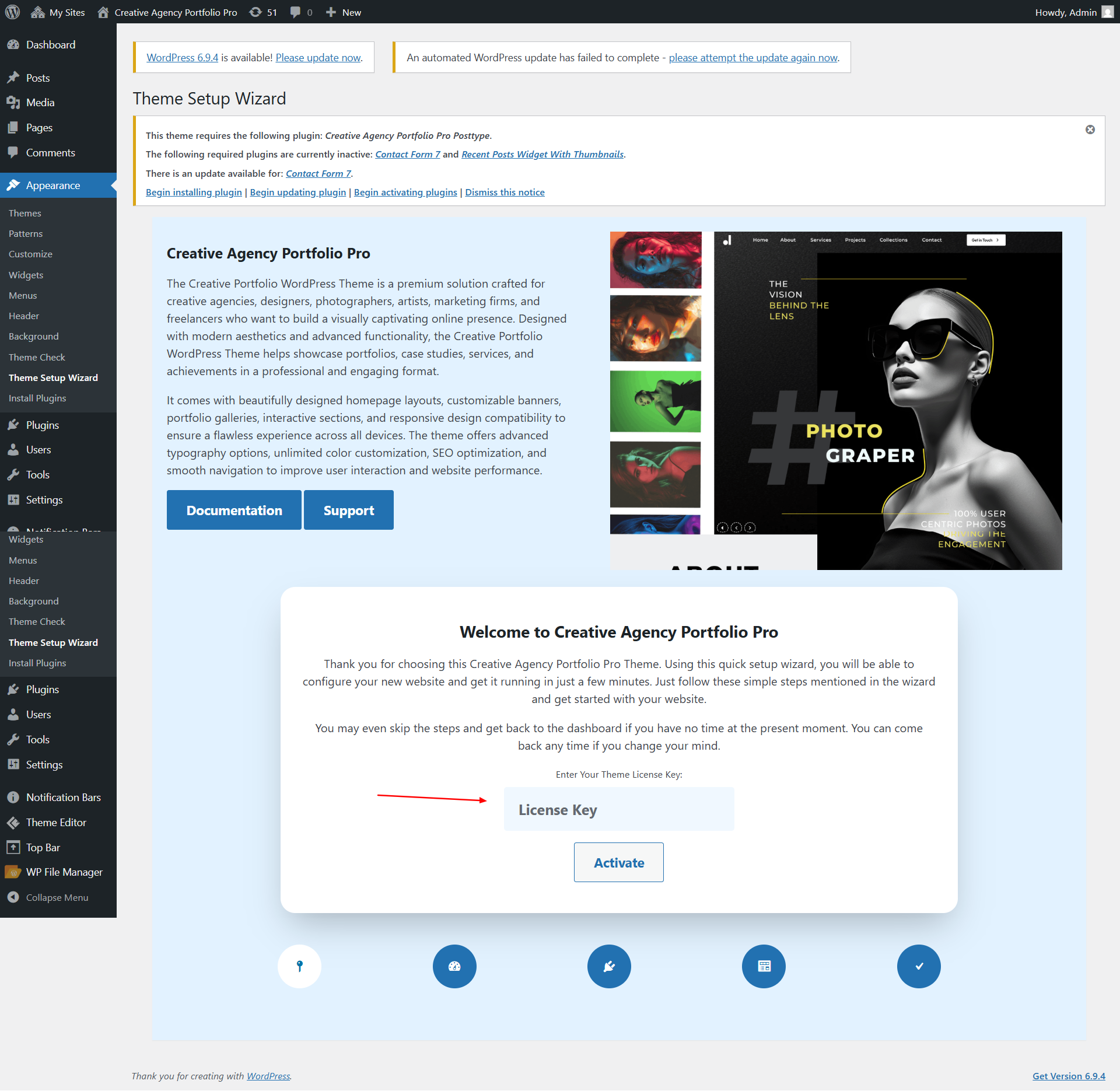The image size is (1120, 1091).
Task: Select the dashboard gauge step icon
Action: [454, 966]
